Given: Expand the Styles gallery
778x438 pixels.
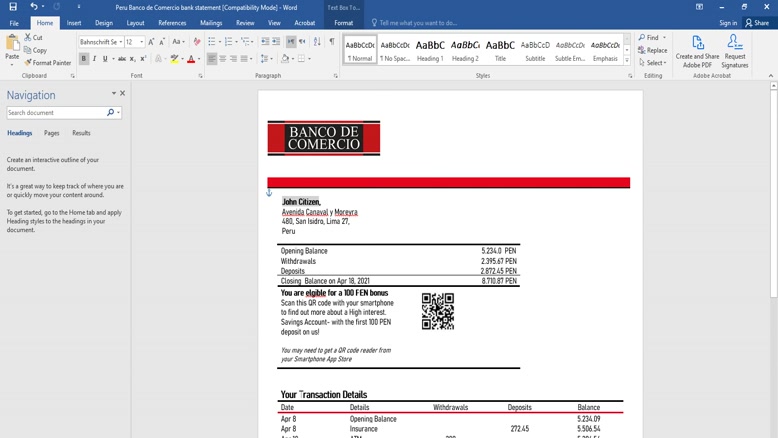Looking at the screenshot, I should (x=628, y=61).
